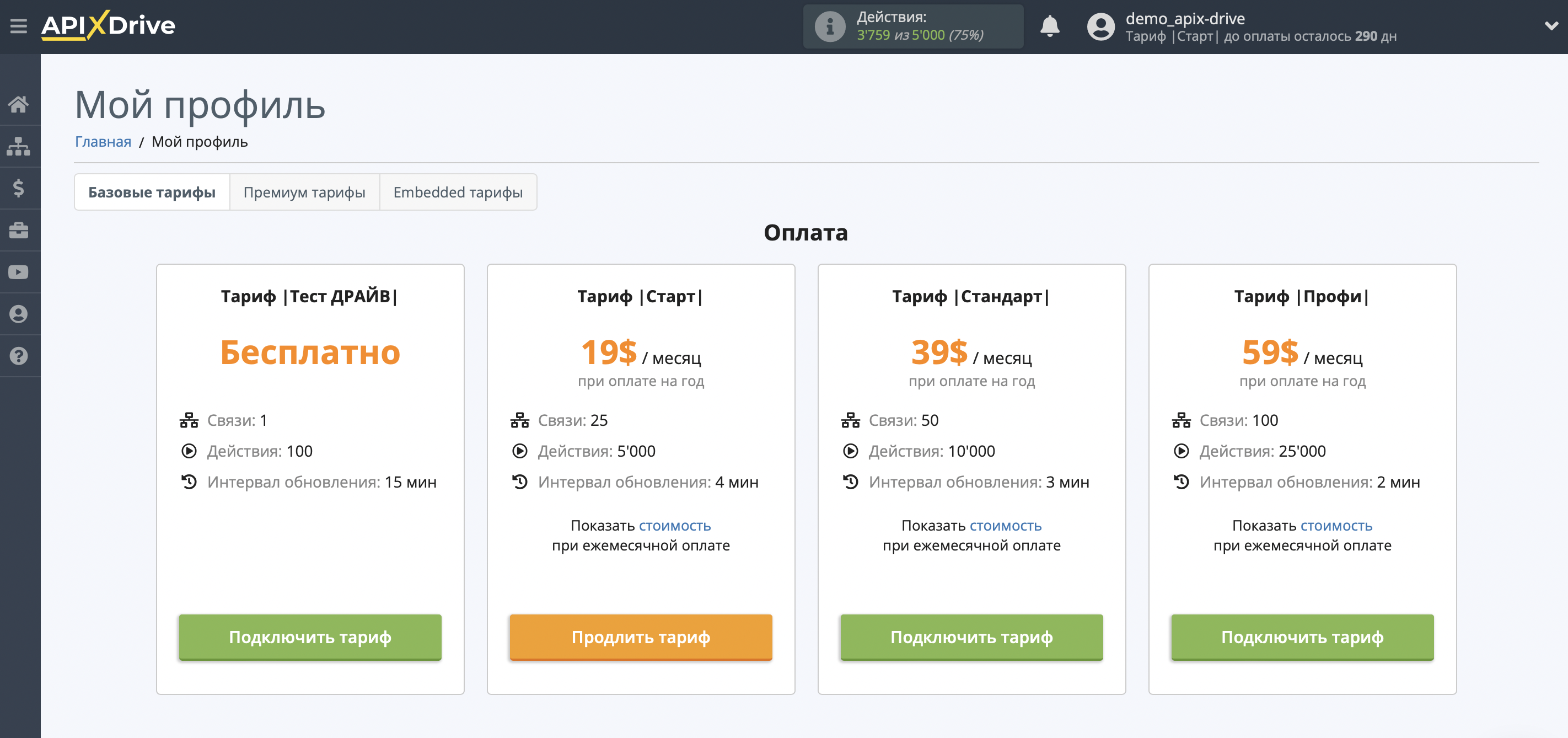Click the Бесплатно price label
The height and width of the screenshot is (738, 1568).
pyautogui.click(x=310, y=352)
